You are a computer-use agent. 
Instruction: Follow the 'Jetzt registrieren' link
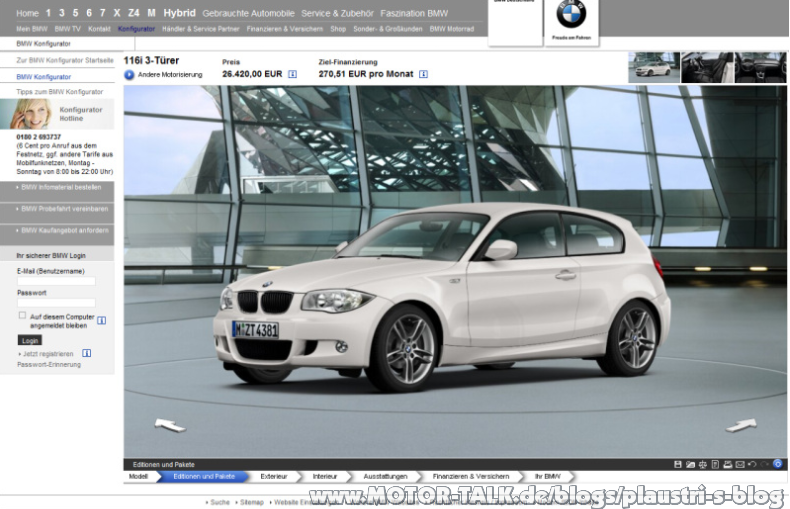48,354
